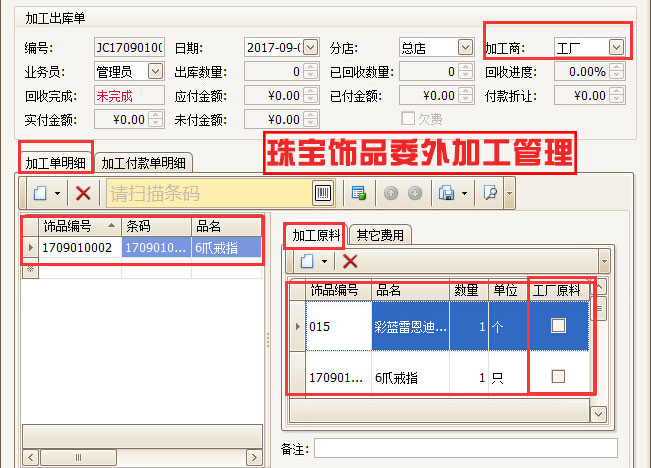Expand the 分店 dropdown showing 总店
Viewport: 651px width, 468px height.
[x=464, y=47]
